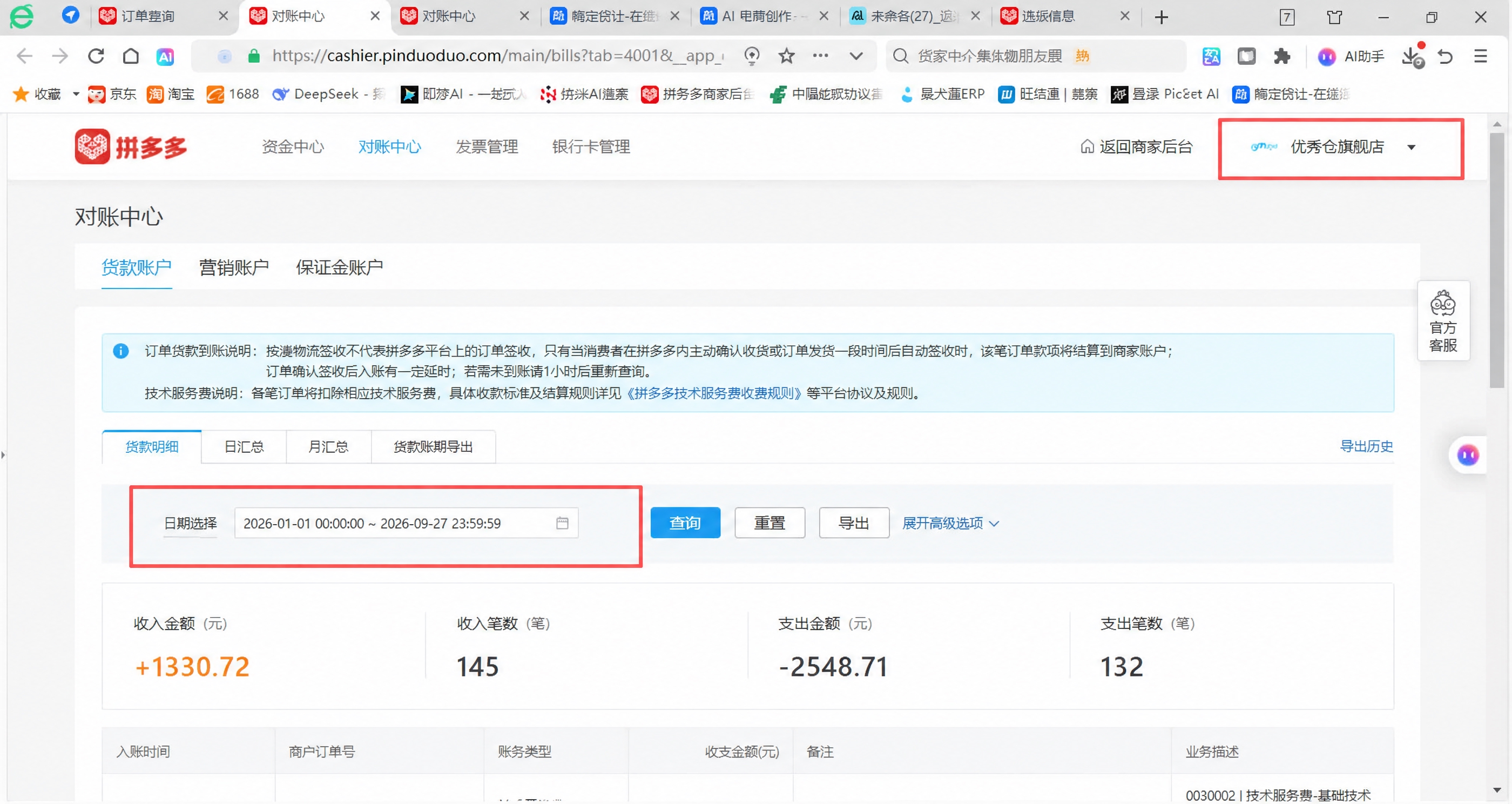Click the 拼多多 logo
Image resolution: width=1512 pixels, height=804 pixels.
pyautogui.click(x=131, y=146)
